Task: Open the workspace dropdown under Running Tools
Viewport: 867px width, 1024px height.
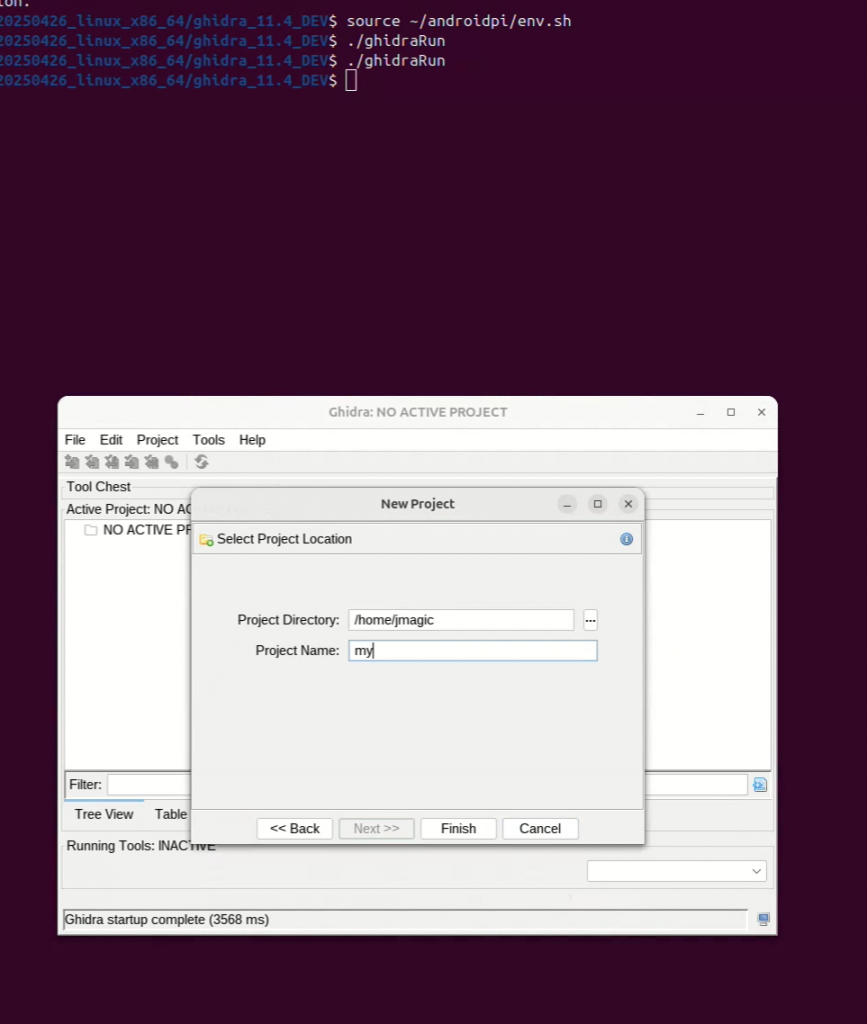Action: tap(676, 871)
